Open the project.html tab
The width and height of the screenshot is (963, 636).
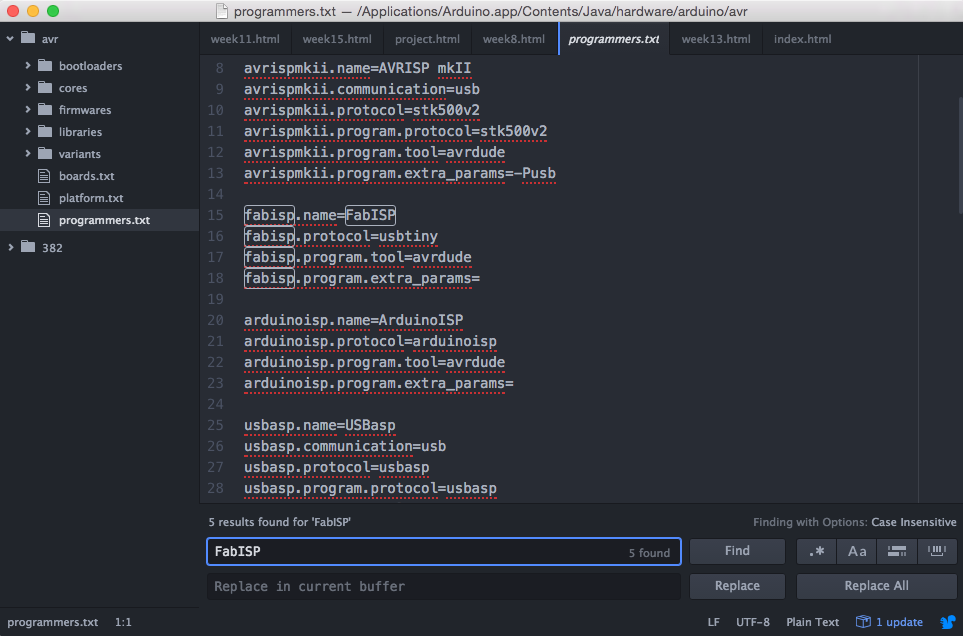click(x=427, y=39)
